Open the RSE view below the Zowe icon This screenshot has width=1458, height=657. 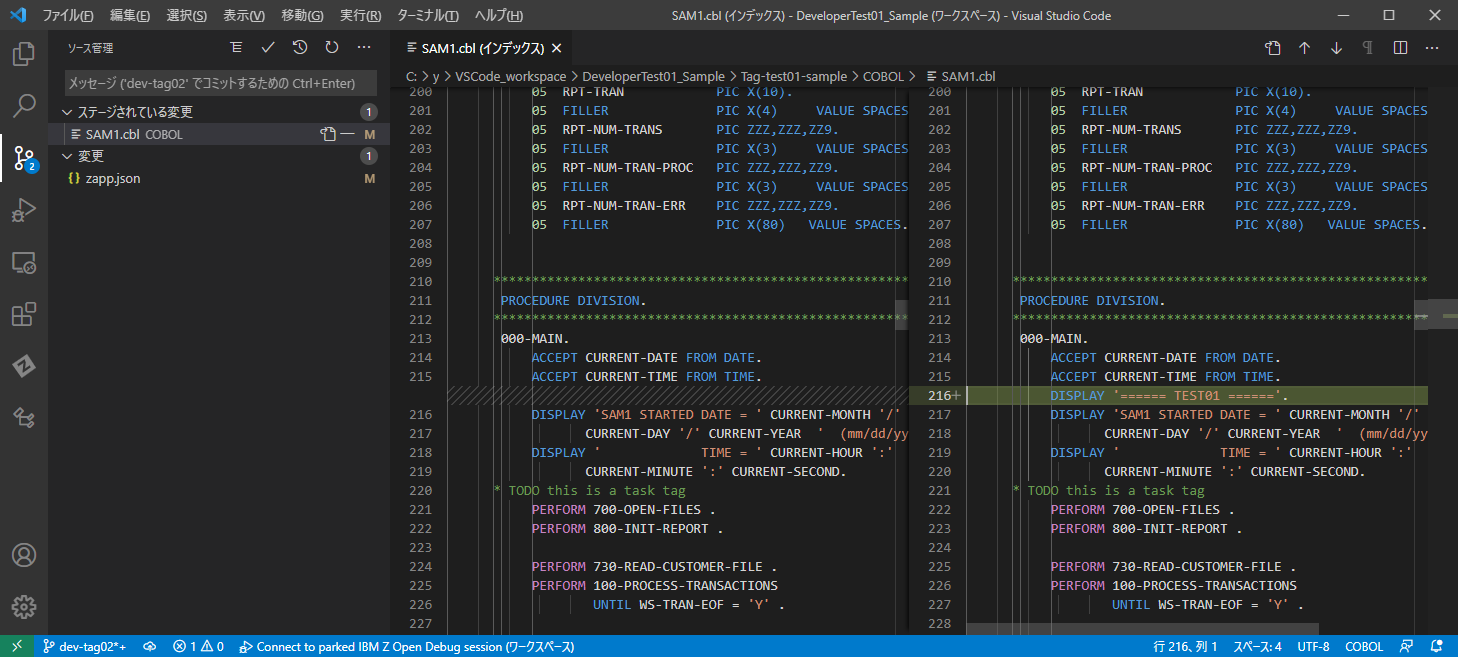24,418
